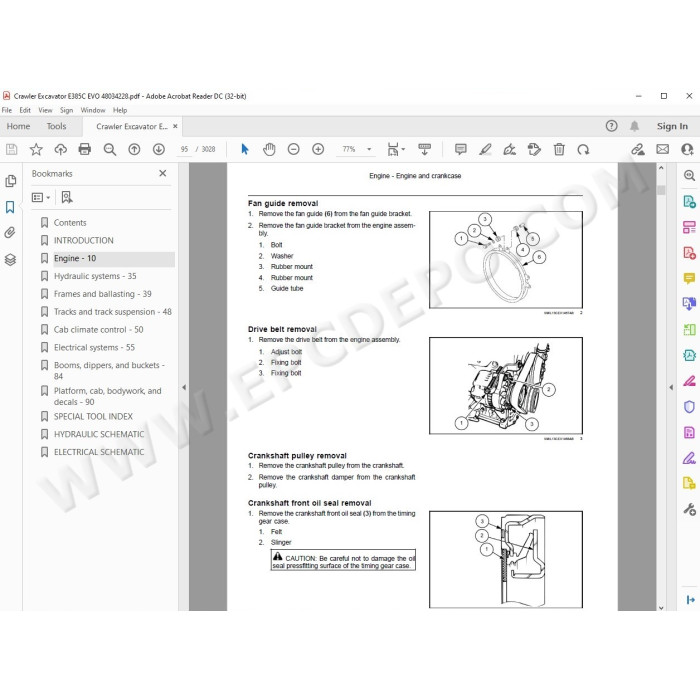The height and width of the screenshot is (700, 700).
Task: Close the Bookmarks panel
Action: coord(162,173)
